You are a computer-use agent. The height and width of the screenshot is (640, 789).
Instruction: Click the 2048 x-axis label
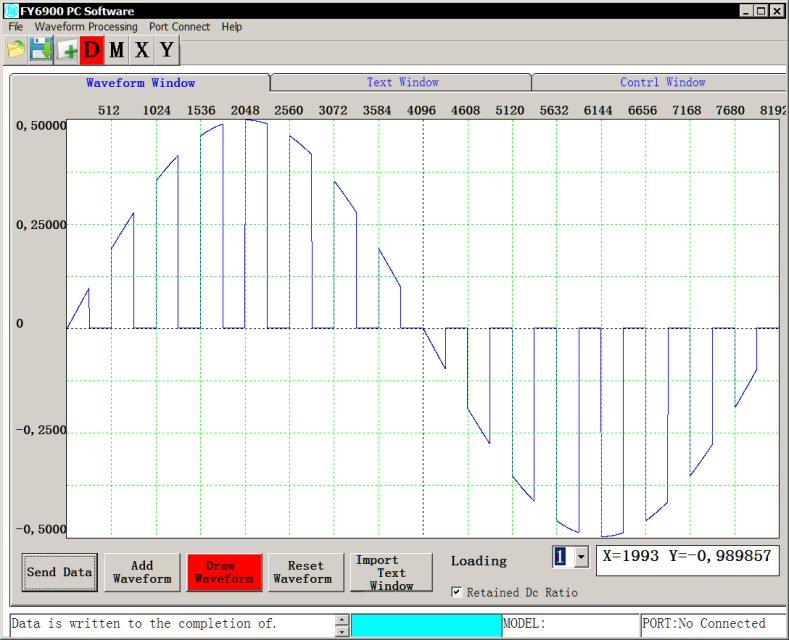pyautogui.click(x=245, y=110)
